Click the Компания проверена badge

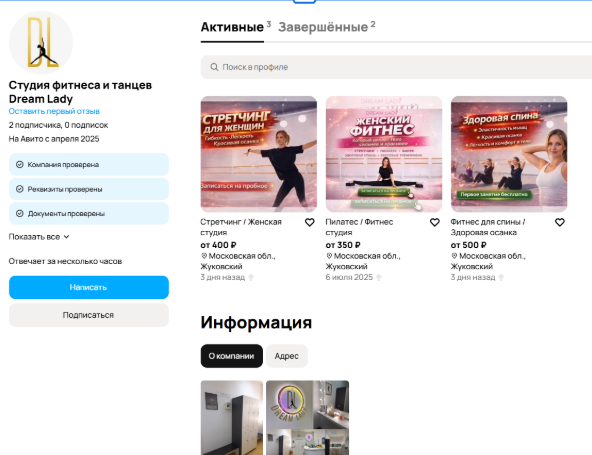89,165
